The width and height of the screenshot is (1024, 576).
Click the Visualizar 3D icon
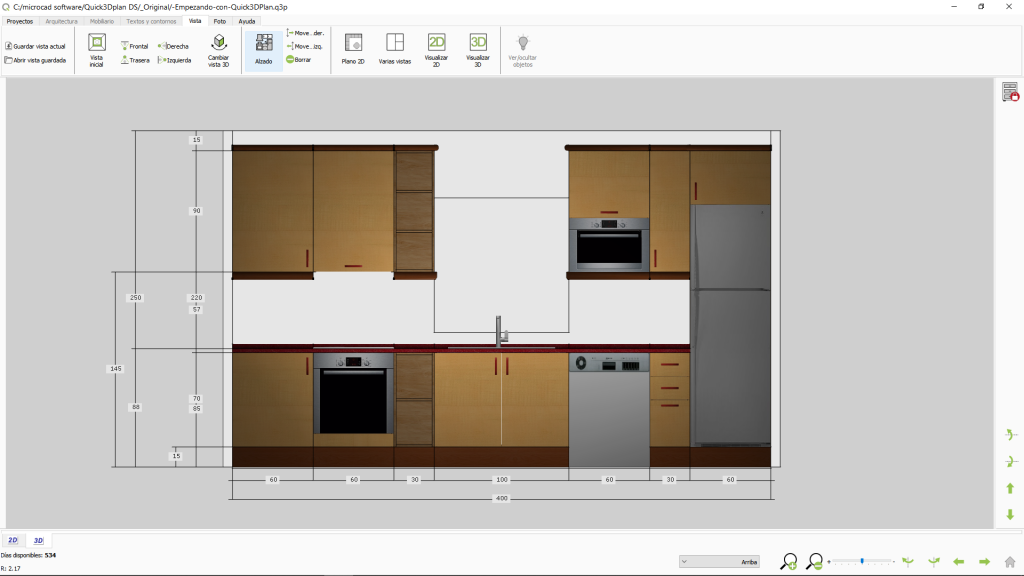click(x=478, y=44)
